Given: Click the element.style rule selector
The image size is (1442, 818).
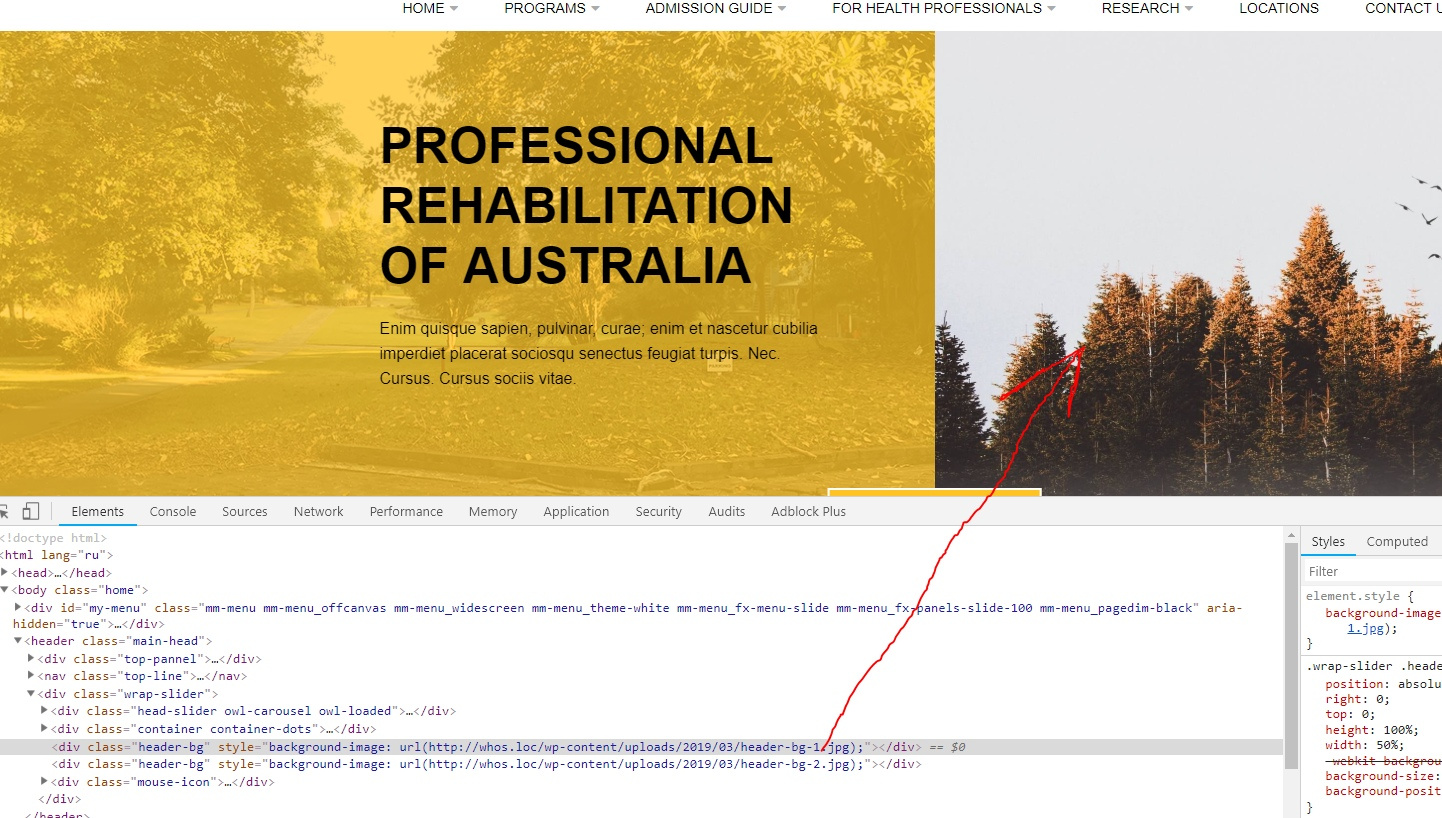Looking at the screenshot, I should coord(1355,596).
